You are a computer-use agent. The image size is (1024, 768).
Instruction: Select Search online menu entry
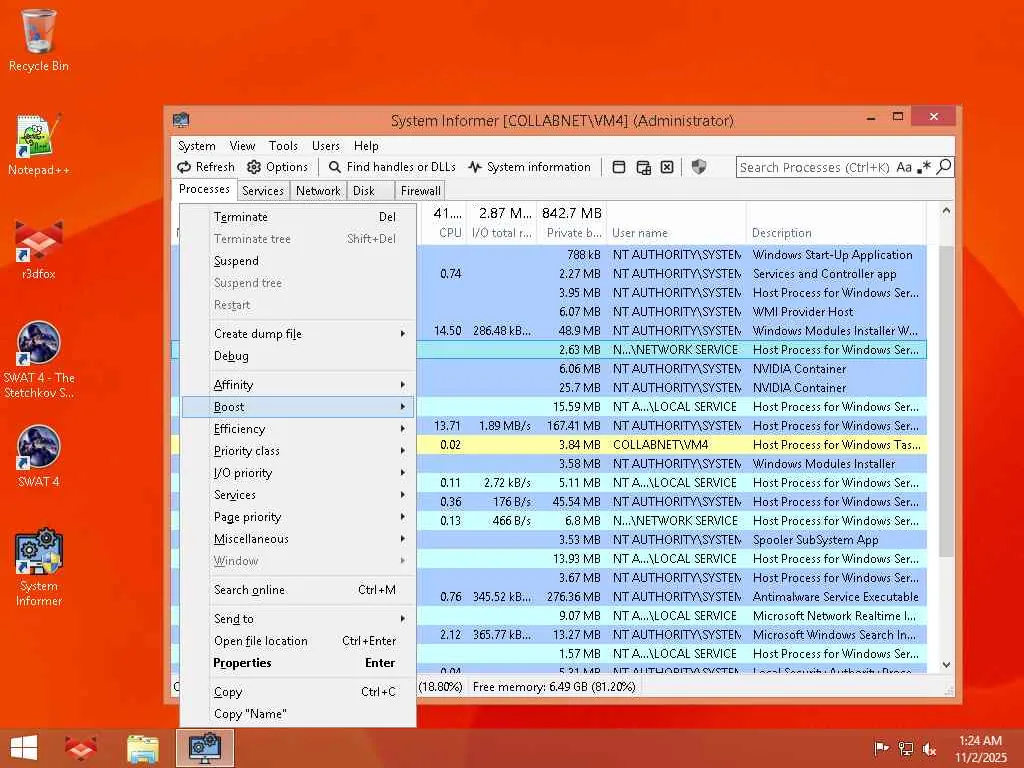(x=298, y=590)
